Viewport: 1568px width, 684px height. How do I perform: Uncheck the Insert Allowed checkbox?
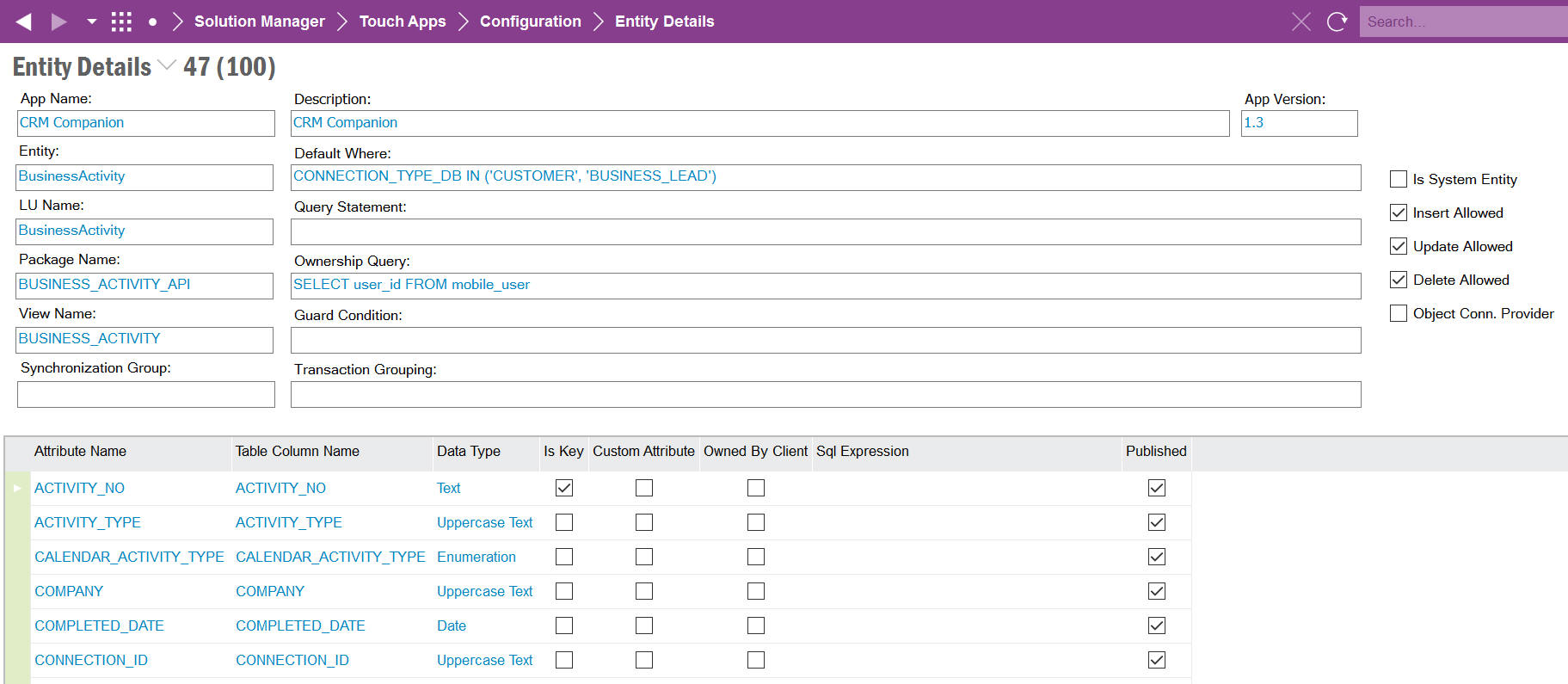1399,213
